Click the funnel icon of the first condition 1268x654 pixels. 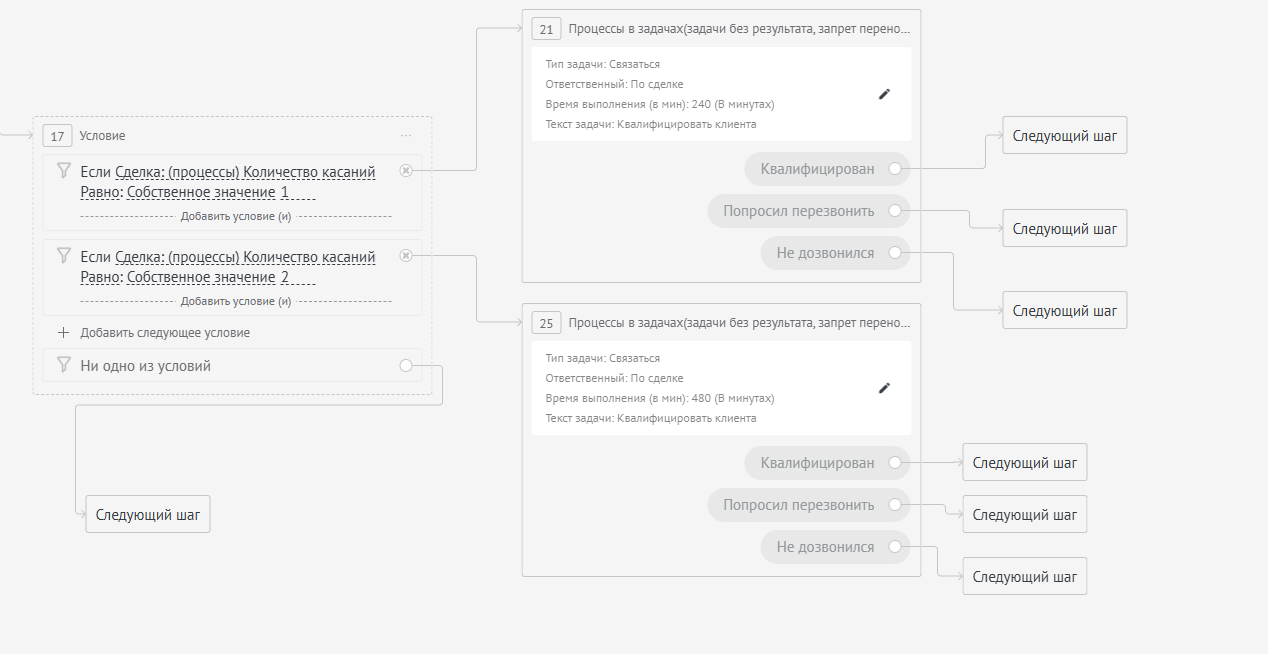coord(64,170)
